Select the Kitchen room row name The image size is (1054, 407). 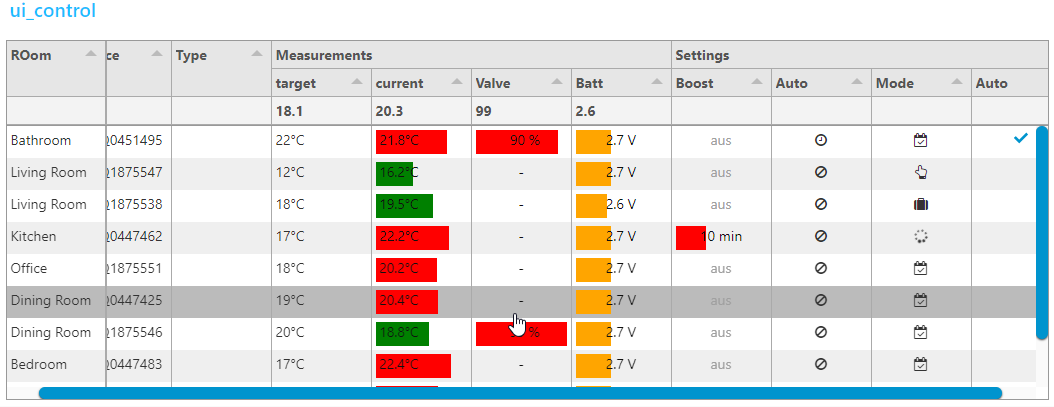pos(33,237)
